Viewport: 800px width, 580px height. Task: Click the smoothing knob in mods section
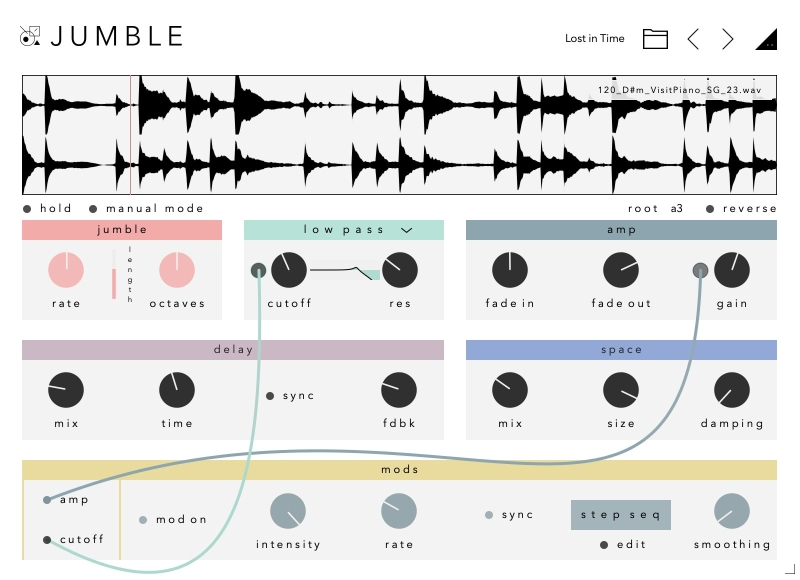pos(732,510)
